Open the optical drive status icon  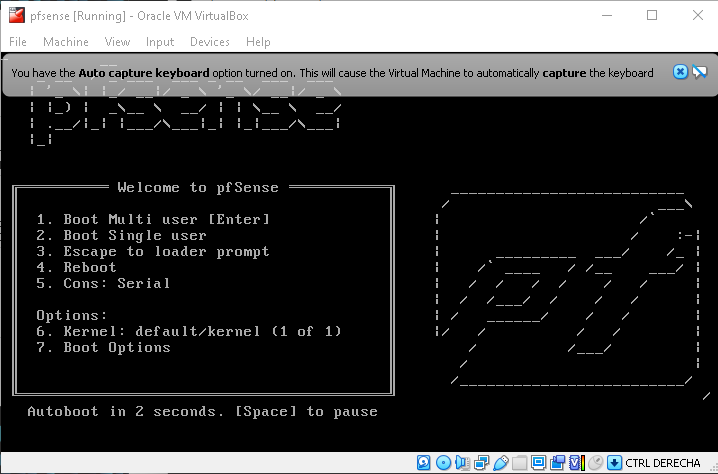[444, 463]
